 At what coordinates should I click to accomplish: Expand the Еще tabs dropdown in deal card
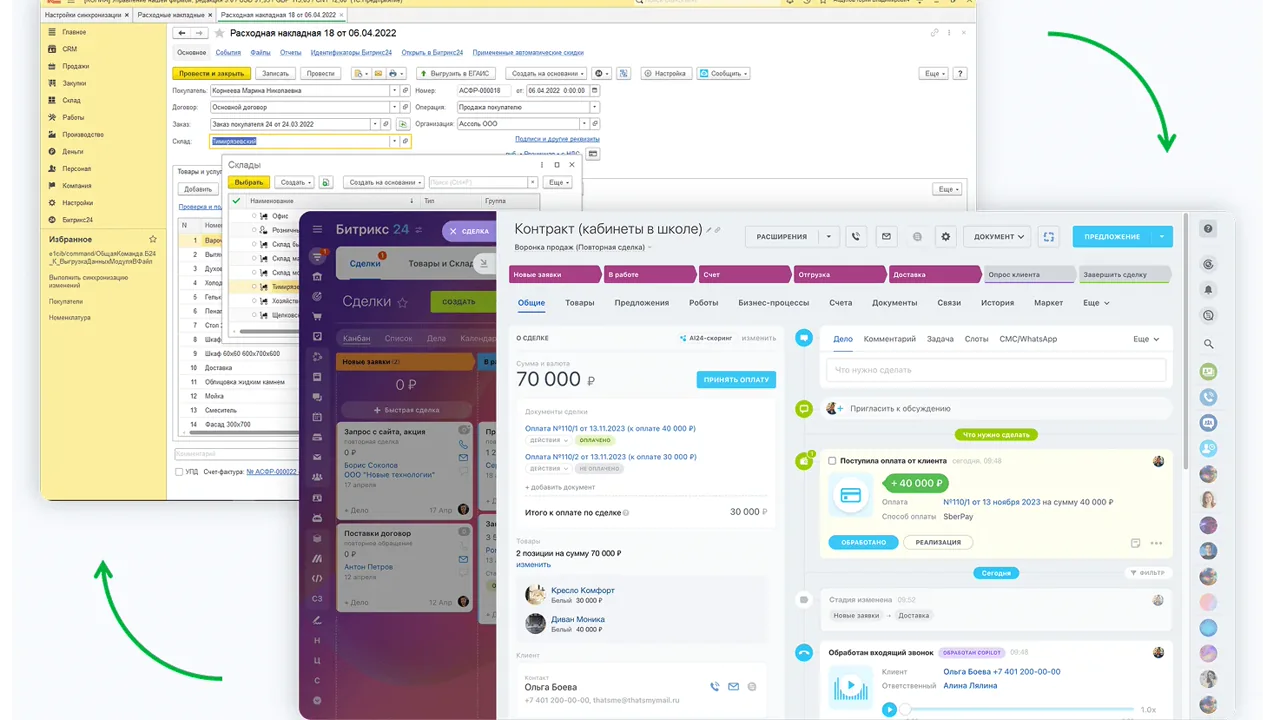(x=1096, y=303)
